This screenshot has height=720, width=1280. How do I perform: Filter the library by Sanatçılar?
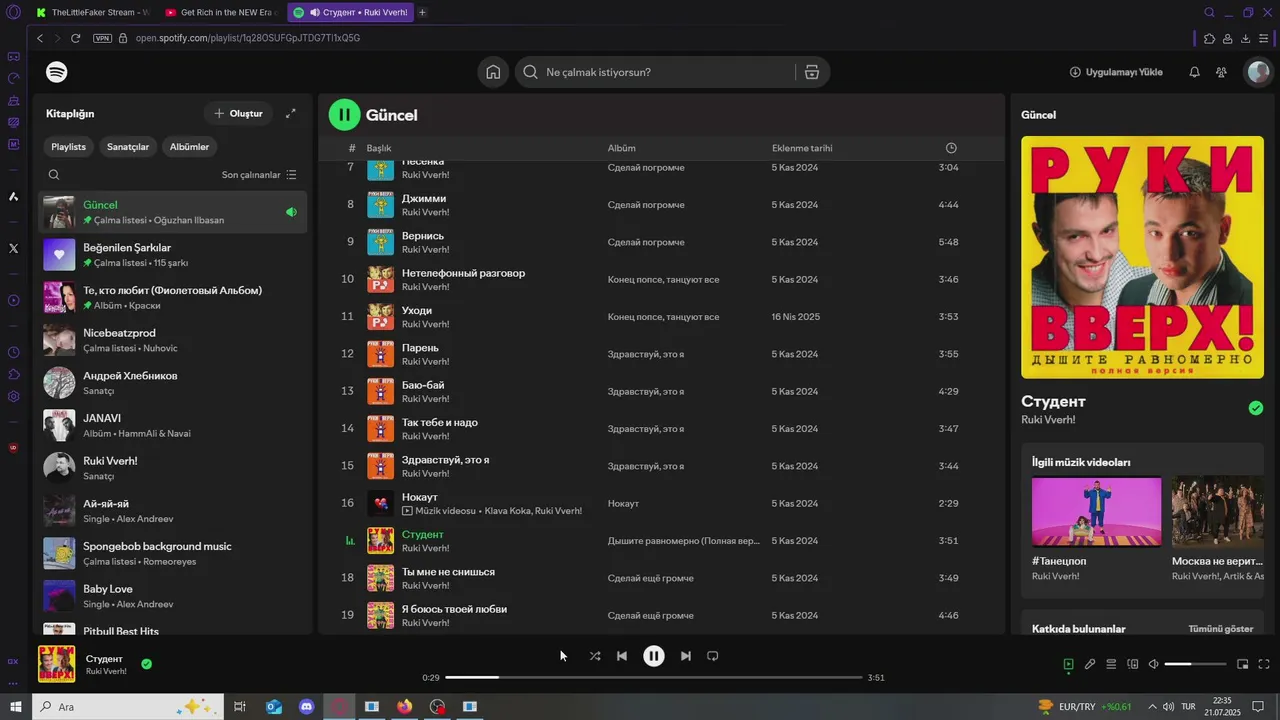coord(128,147)
